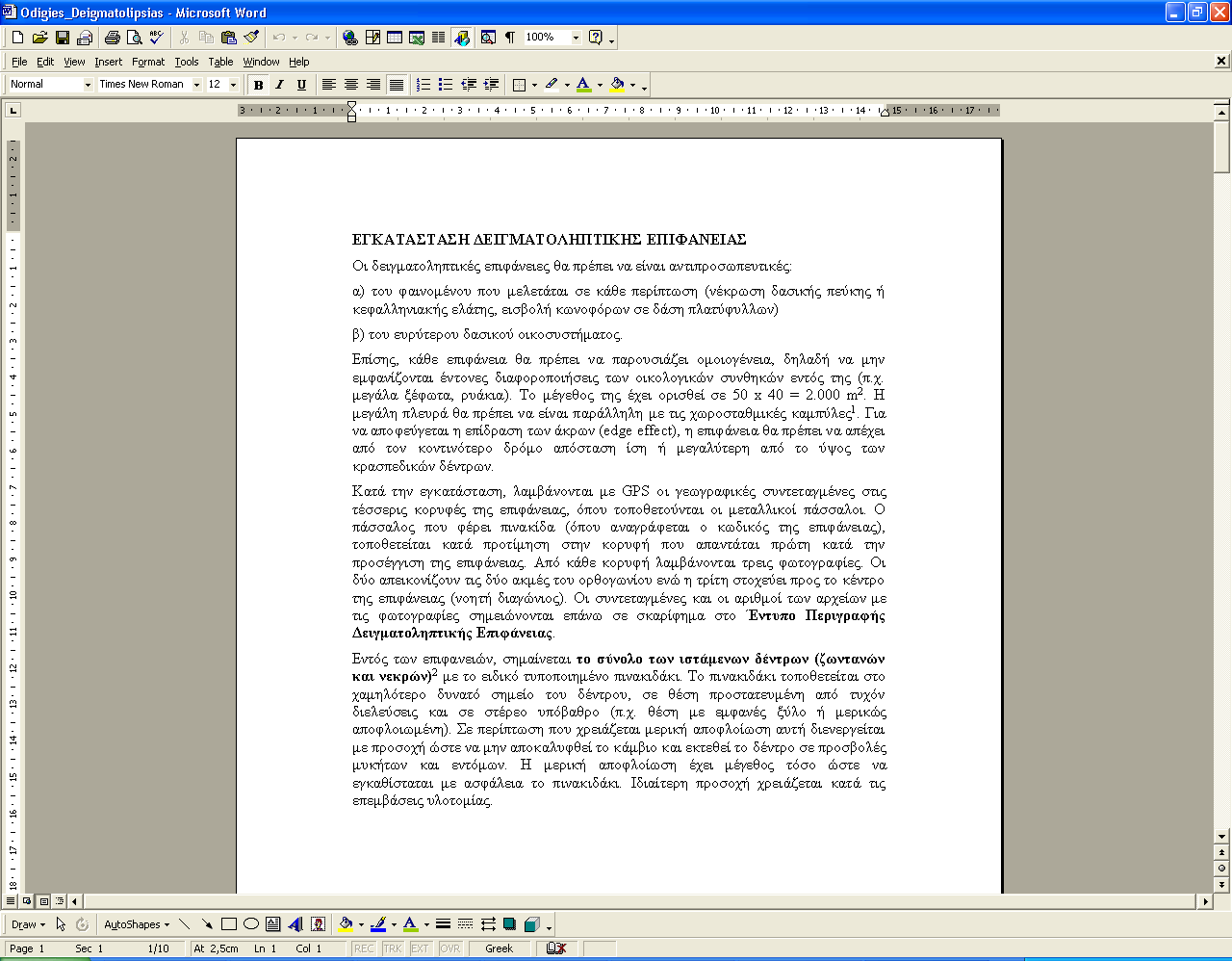Insert a hyperlink with the globe icon
This screenshot has height=961, width=1232.
pyautogui.click(x=349, y=38)
